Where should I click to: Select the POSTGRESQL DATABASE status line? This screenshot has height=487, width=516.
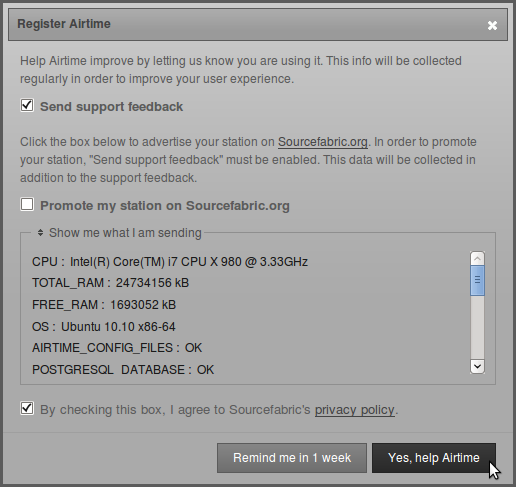123,370
